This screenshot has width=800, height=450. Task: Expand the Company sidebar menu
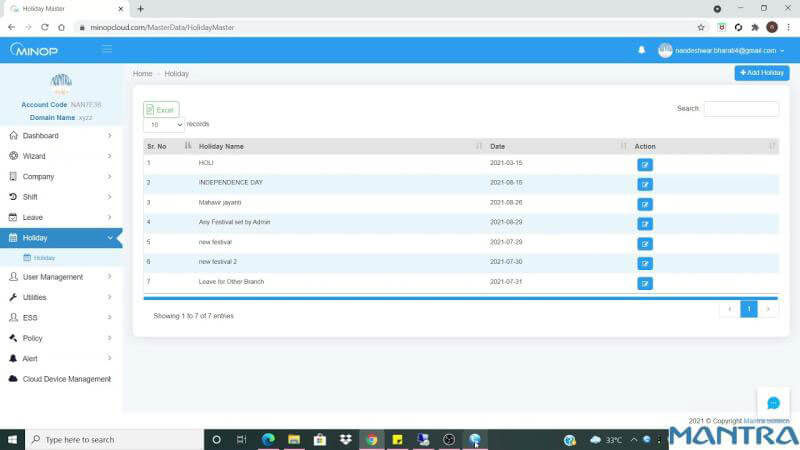(61, 176)
